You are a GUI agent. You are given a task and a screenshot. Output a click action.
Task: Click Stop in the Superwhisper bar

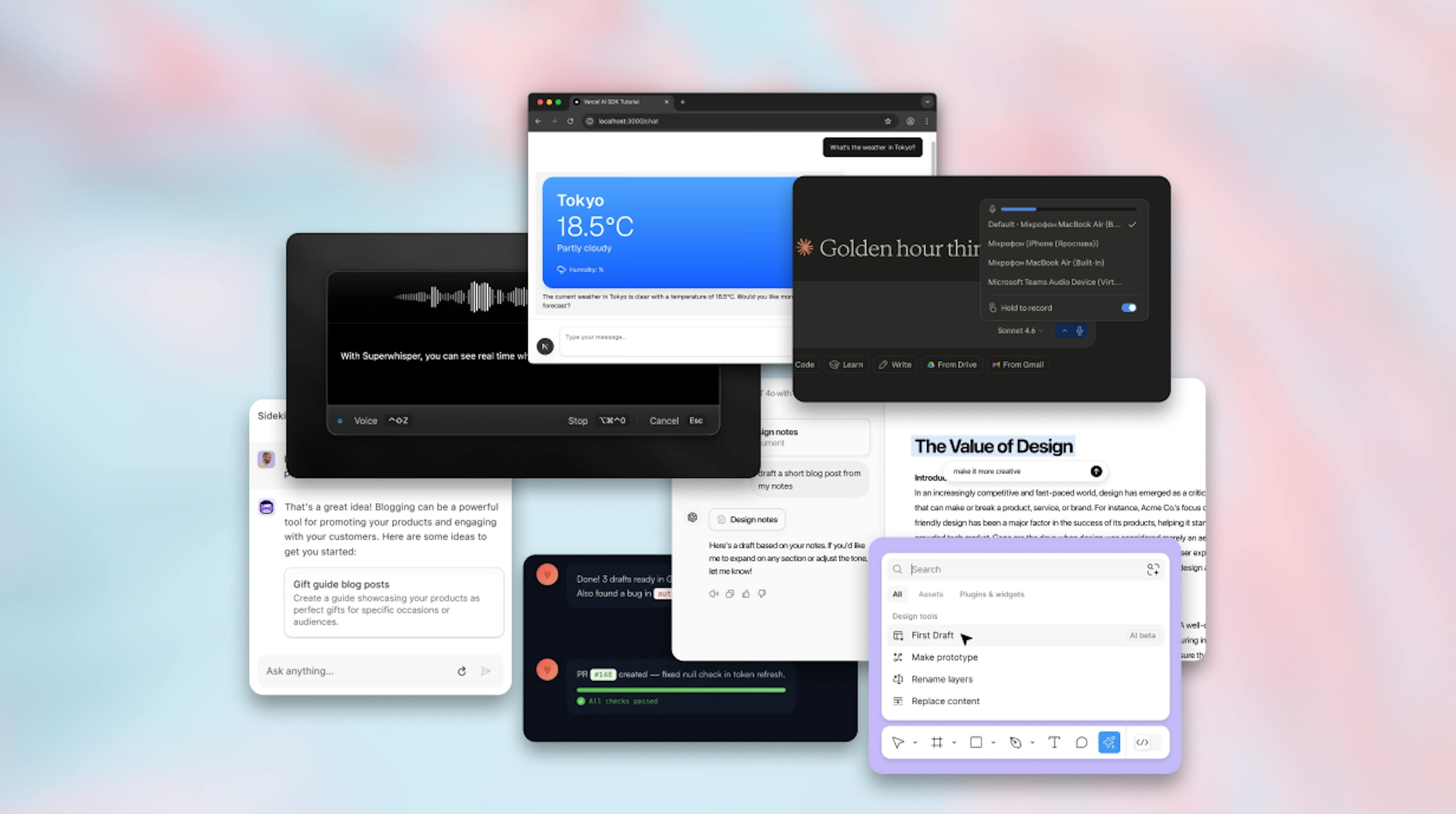click(577, 421)
